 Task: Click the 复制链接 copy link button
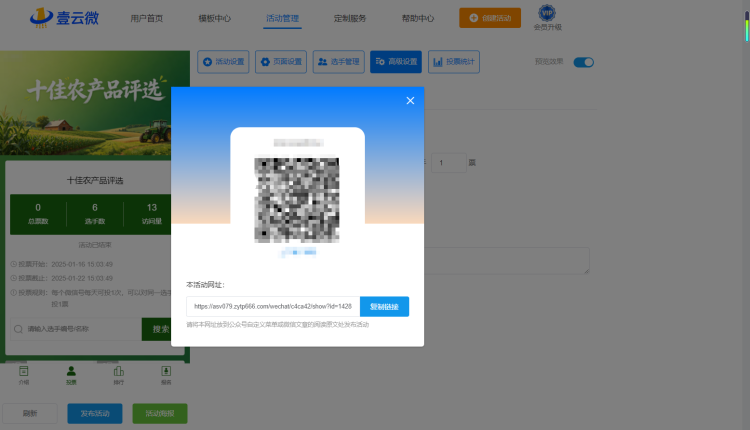tap(384, 307)
